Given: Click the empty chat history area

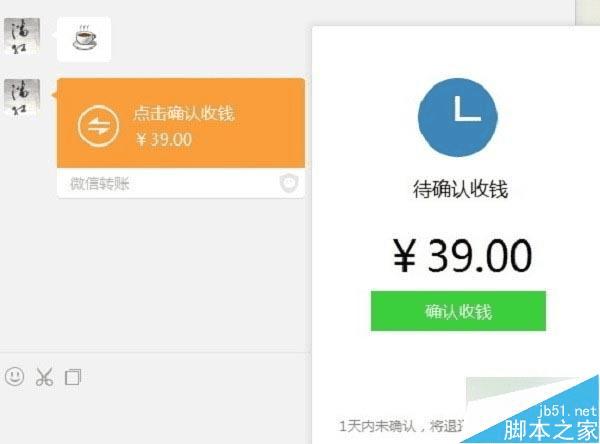Looking at the screenshot, I should [x=155, y=274].
